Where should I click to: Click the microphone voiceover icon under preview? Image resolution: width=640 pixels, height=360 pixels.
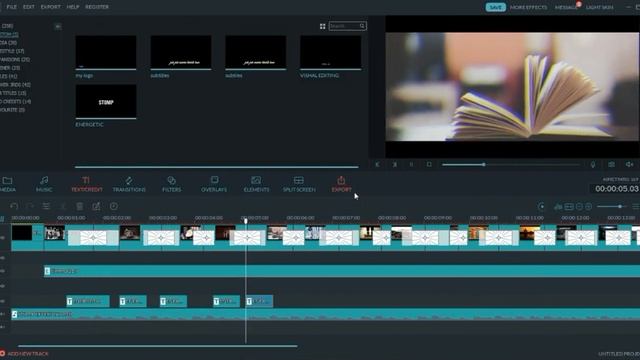pyautogui.click(x=593, y=164)
